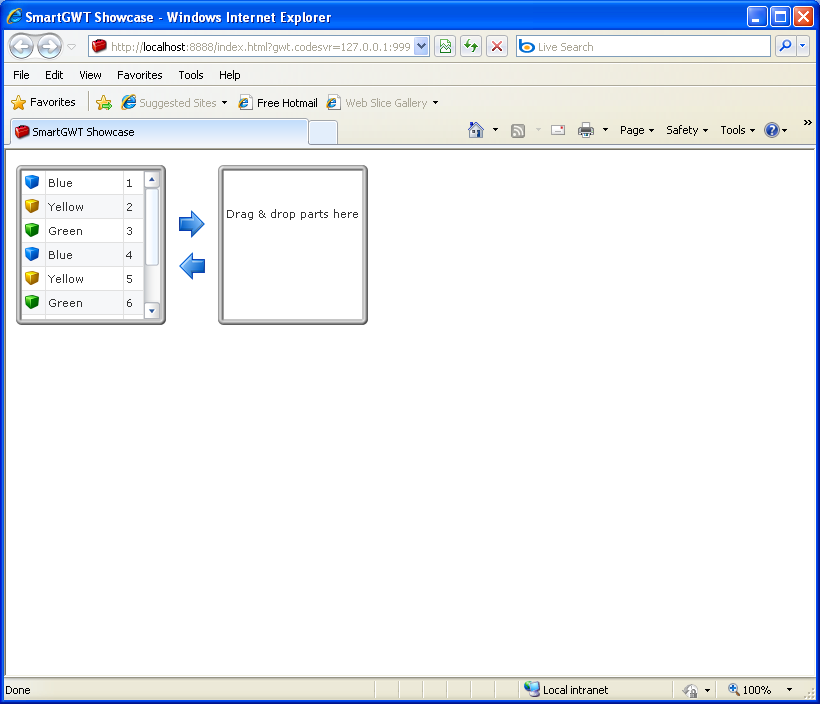Click the zoom magnifier icon in status bar
Screen dimensions: 820x704
coord(734,689)
